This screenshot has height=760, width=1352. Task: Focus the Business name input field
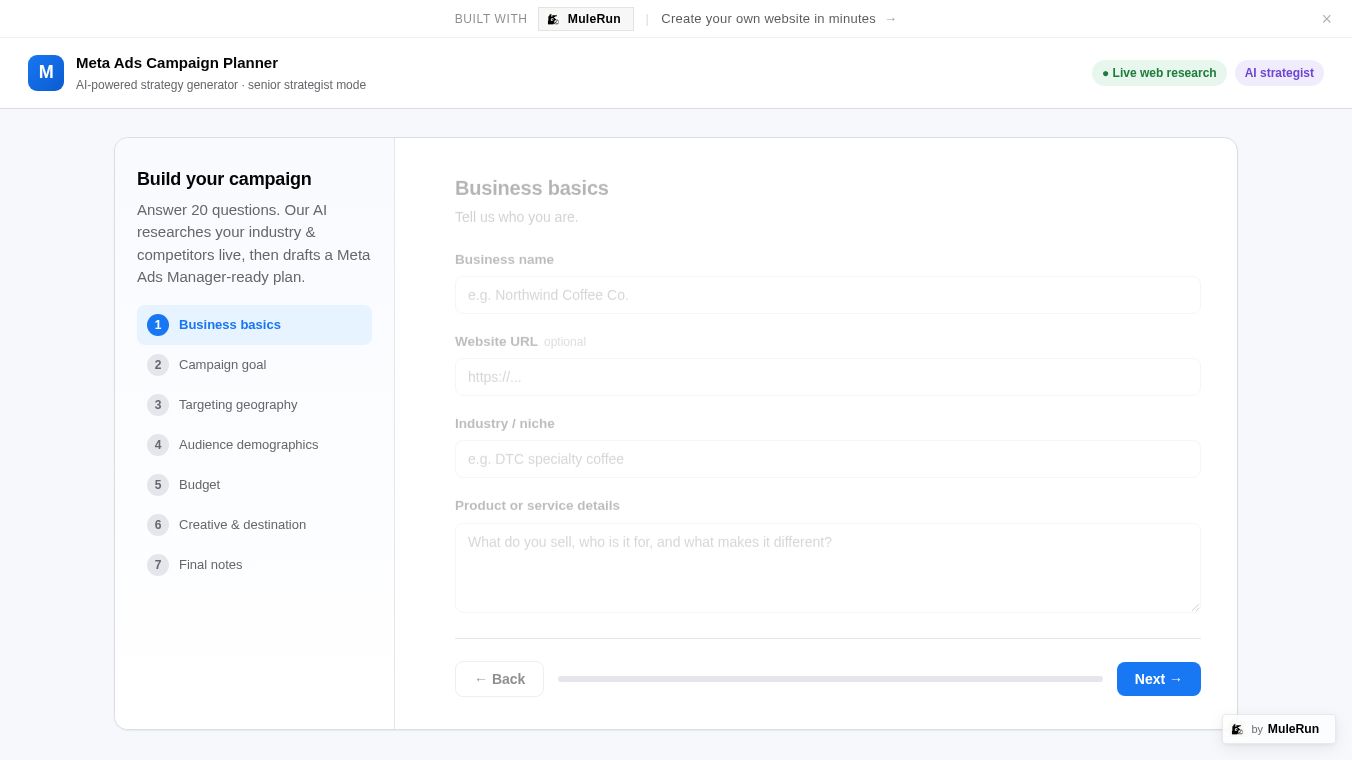(x=828, y=295)
